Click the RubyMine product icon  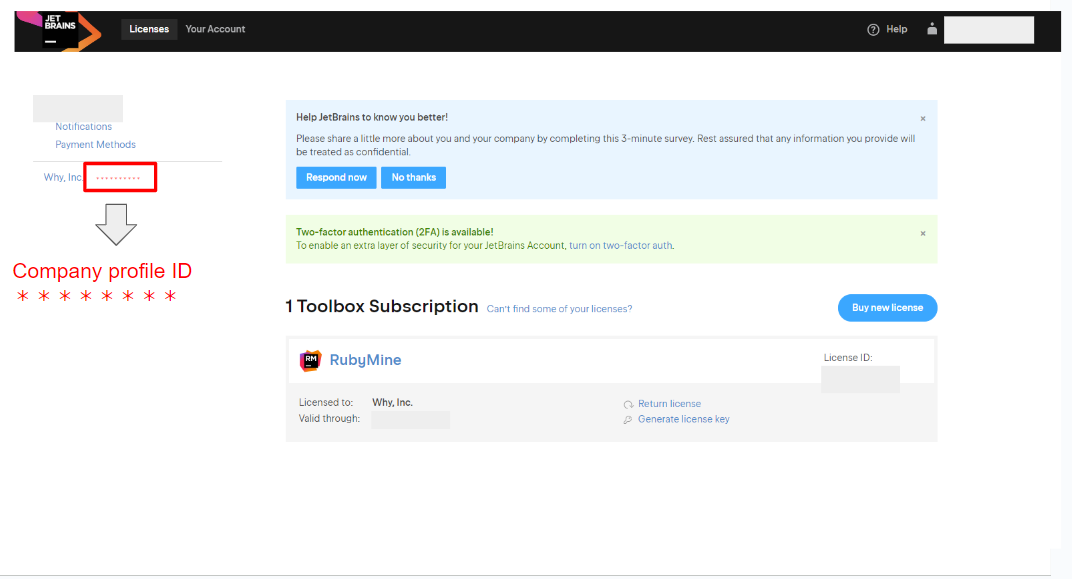pos(310,360)
